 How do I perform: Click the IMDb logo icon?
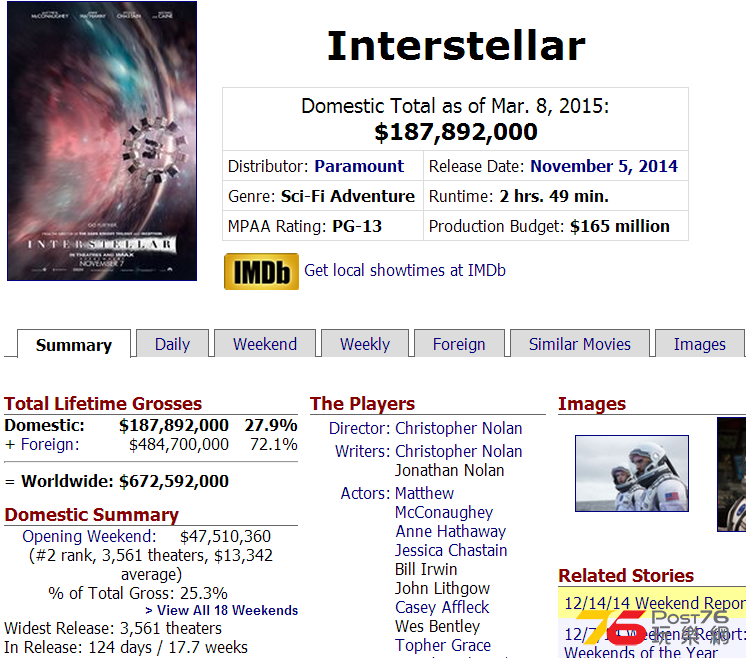pyautogui.click(x=261, y=271)
